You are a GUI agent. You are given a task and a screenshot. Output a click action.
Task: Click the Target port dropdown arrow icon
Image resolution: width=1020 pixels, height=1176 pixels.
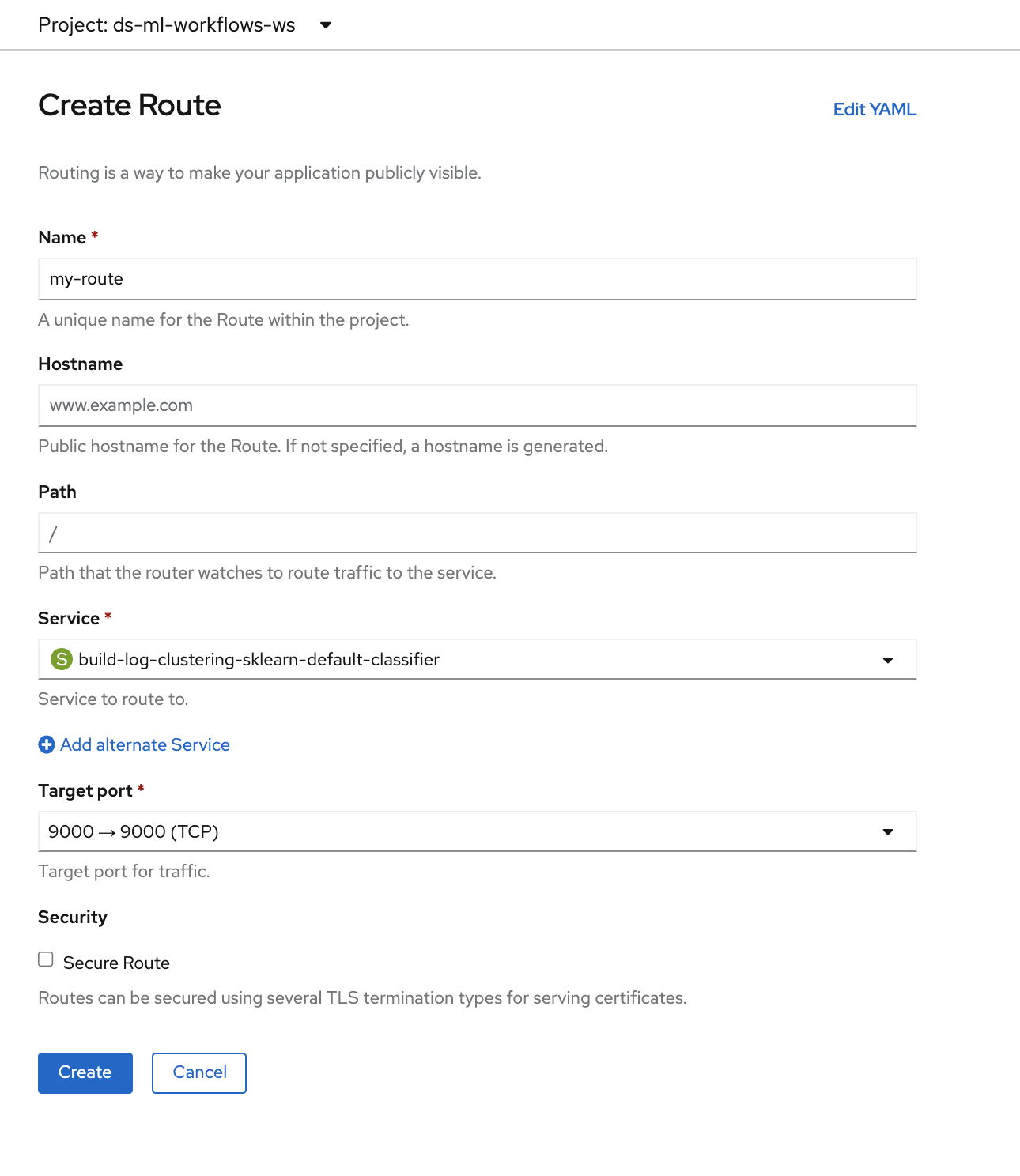[x=890, y=831]
